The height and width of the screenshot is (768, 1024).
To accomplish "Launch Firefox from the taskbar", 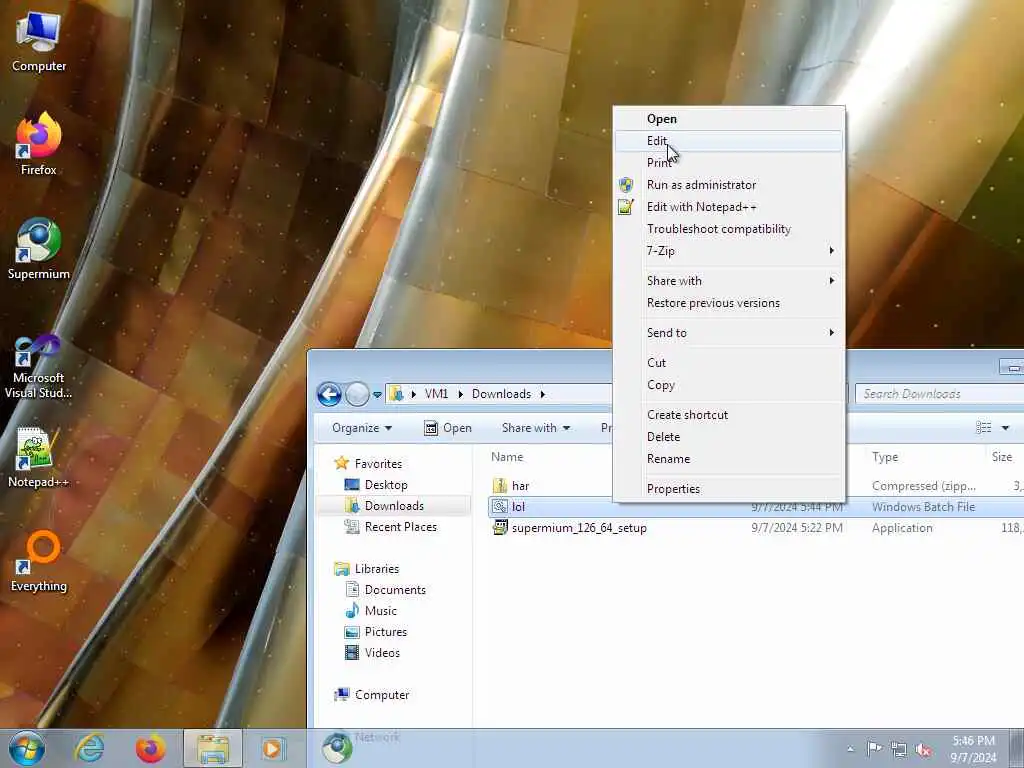I will (150, 748).
